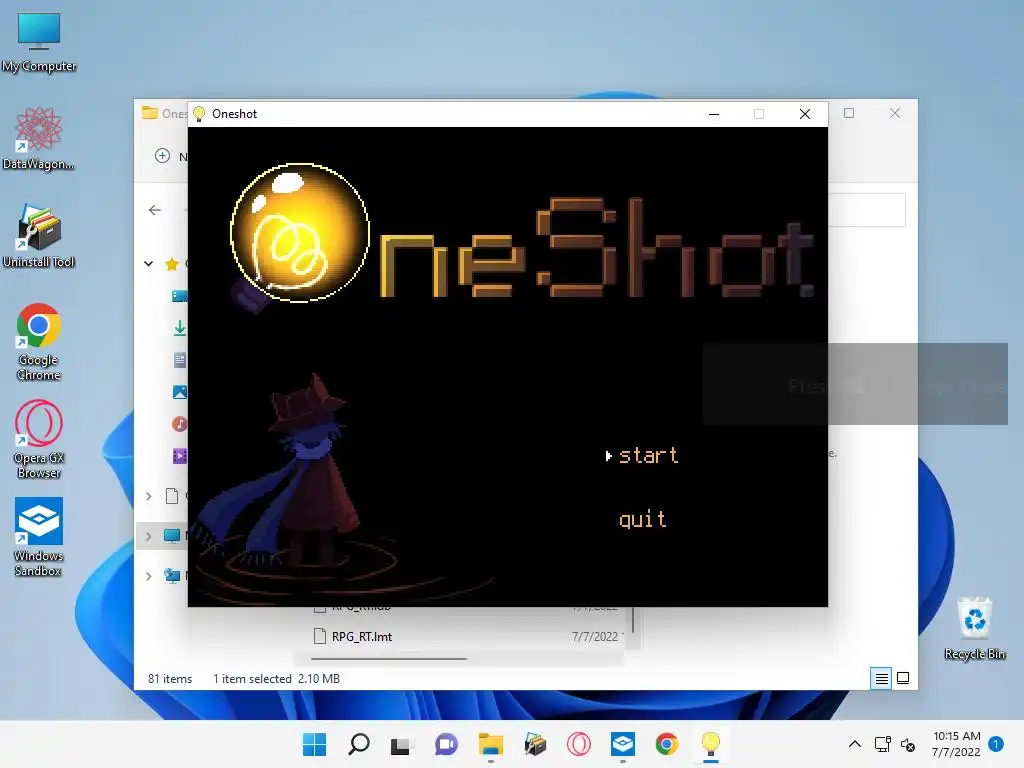Open the notification badge
This screenshot has width=1024, height=768.
pos(996,744)
